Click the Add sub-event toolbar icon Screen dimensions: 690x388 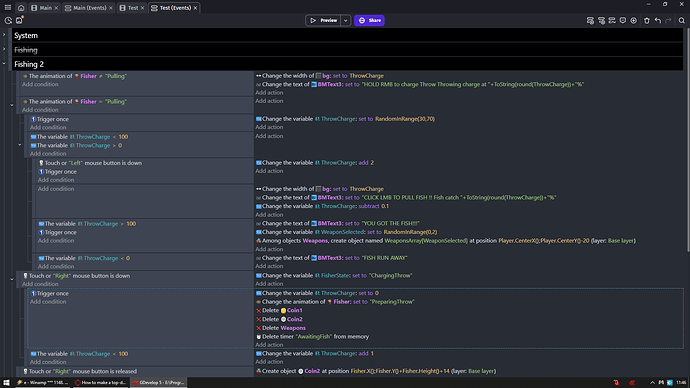[x=601, y=20]
